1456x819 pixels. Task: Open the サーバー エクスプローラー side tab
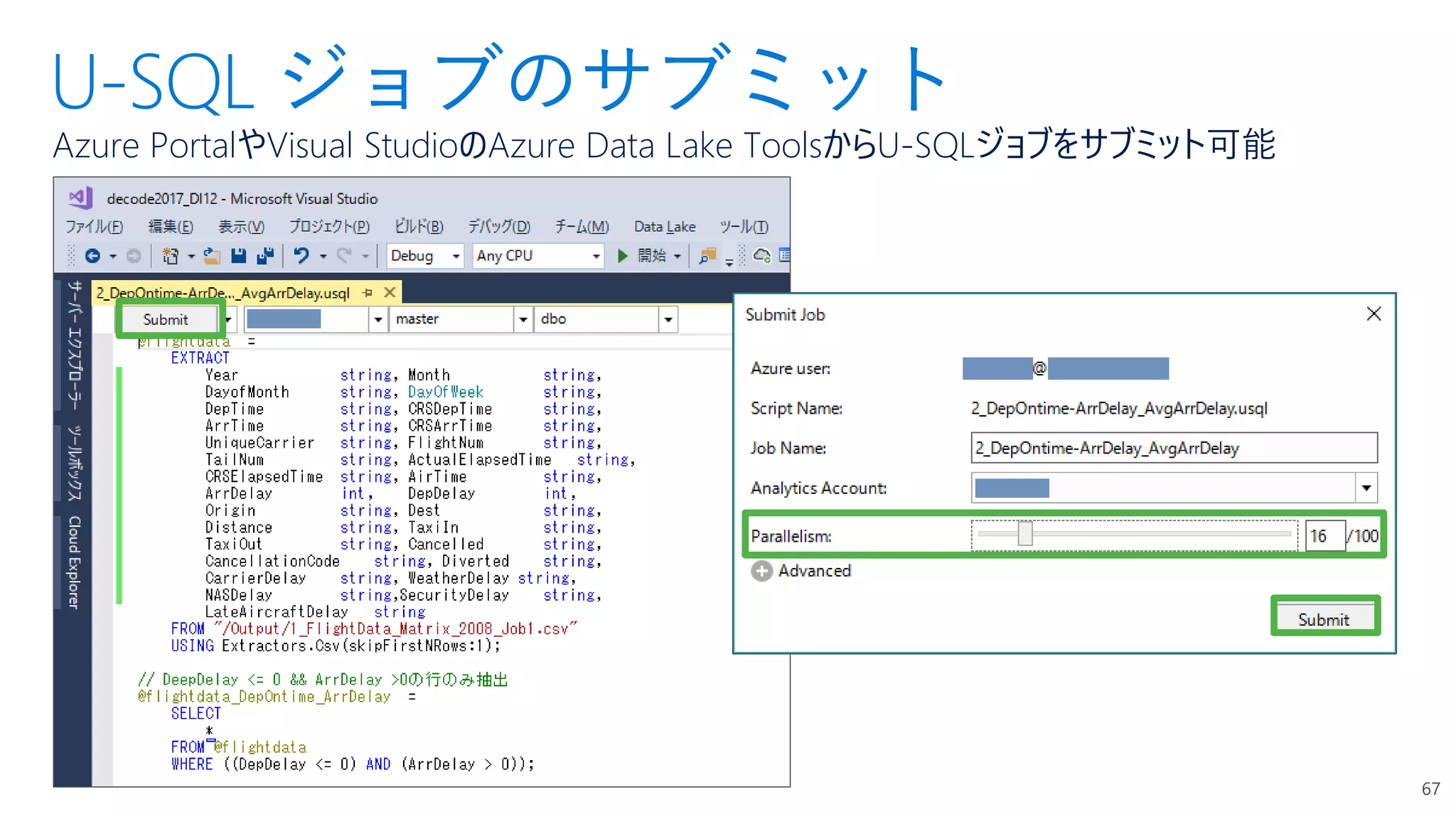(x=74, y=345)
